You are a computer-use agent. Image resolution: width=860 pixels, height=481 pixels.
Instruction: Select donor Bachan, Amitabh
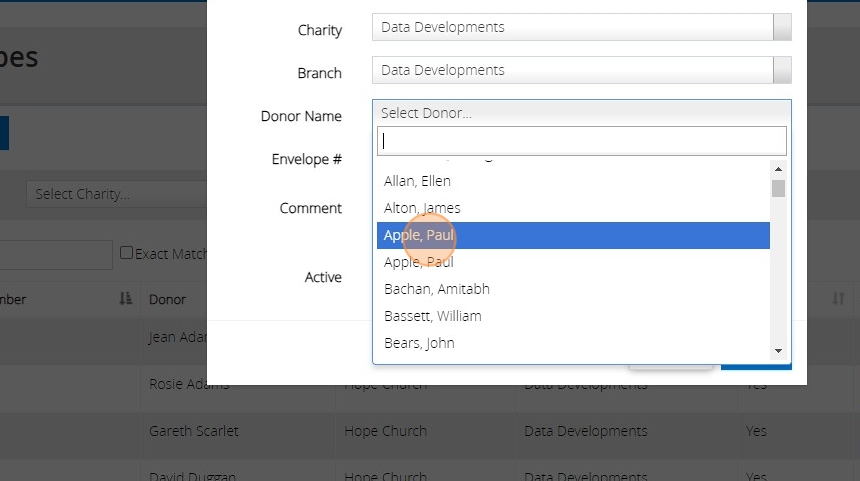(573, 289)
